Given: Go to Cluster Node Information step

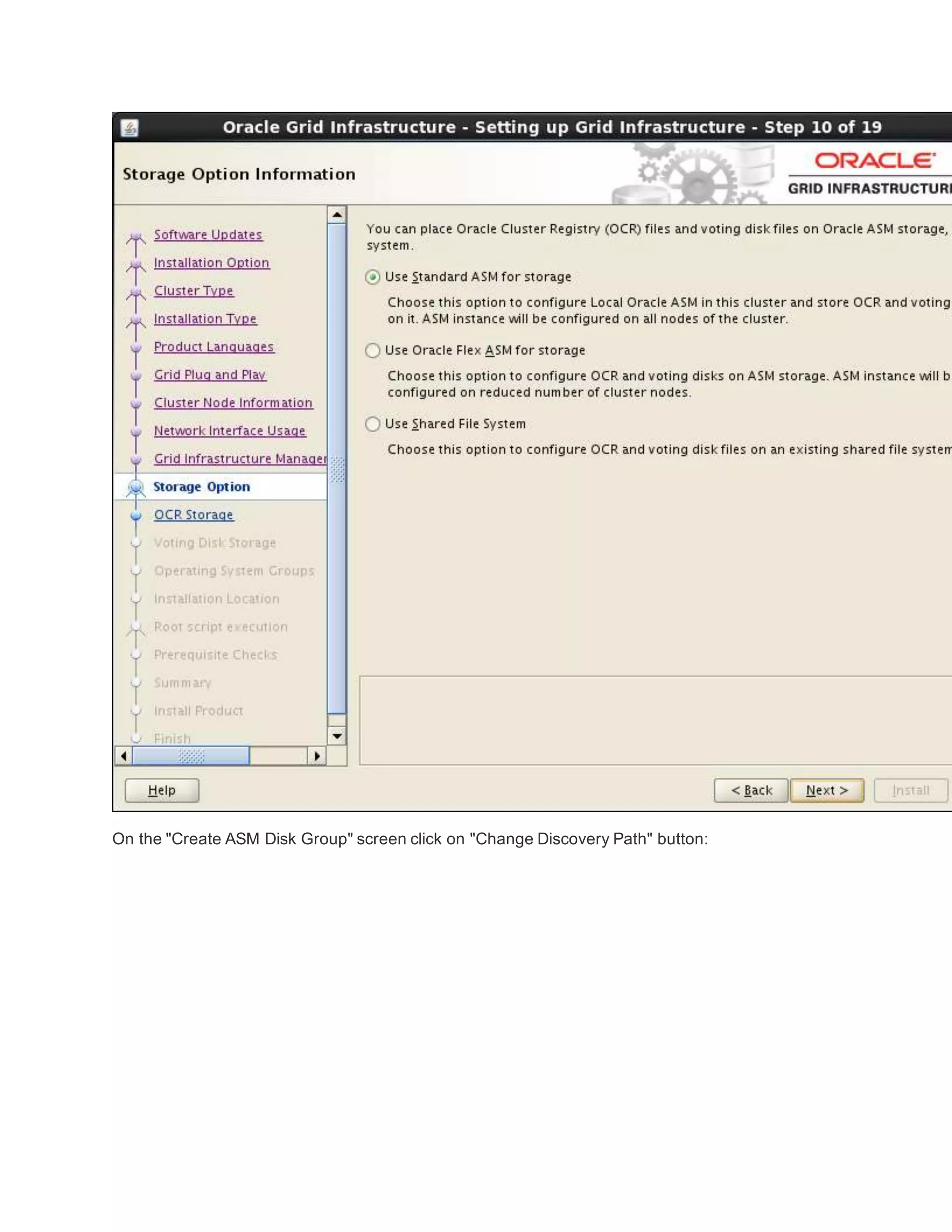Looking at the screenshot, I should (233, 403).
